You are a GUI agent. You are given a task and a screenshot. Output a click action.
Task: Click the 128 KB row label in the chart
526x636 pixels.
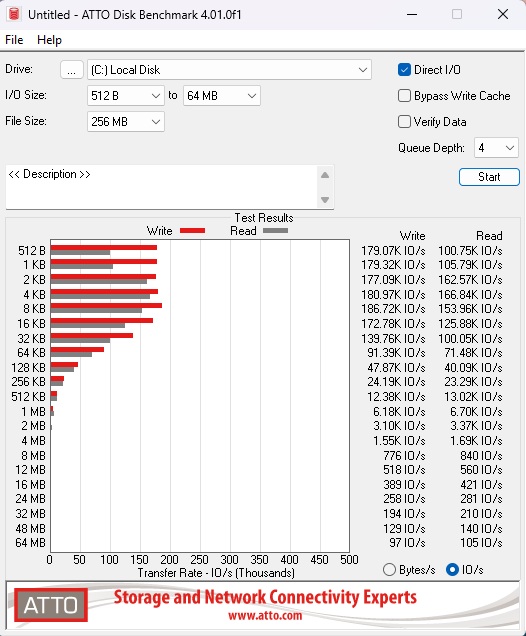tap(28, 367)
